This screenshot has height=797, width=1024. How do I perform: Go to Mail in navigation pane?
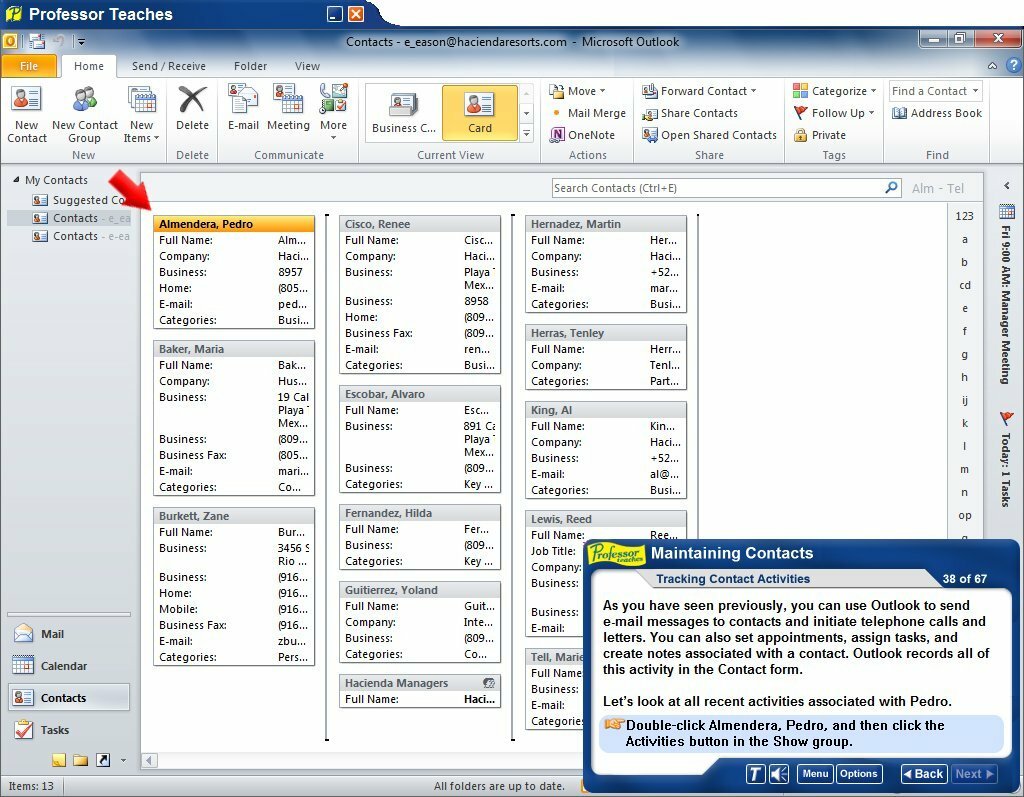pos(69,634)
